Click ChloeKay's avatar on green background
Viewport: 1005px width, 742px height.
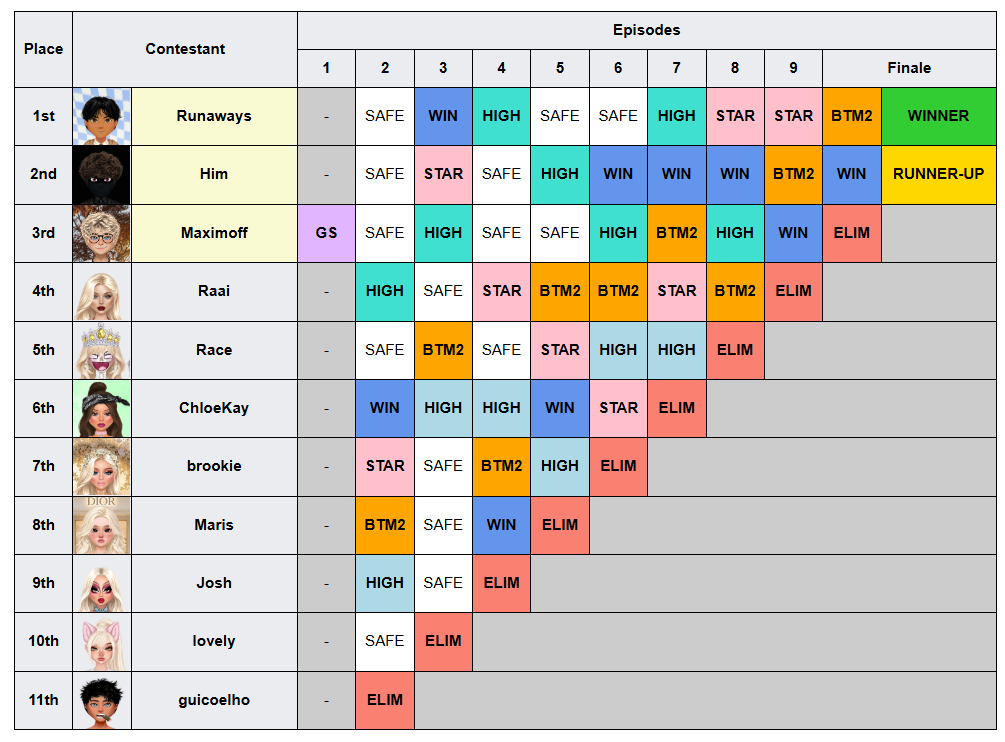102,409
